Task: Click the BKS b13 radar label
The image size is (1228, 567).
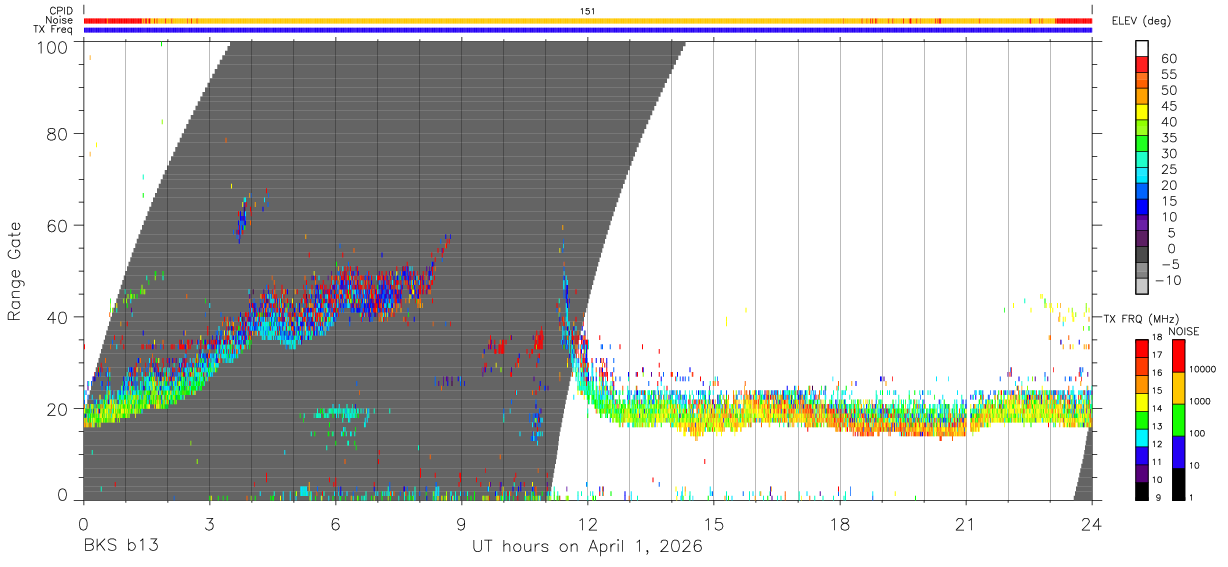Action: click(121, 546)
